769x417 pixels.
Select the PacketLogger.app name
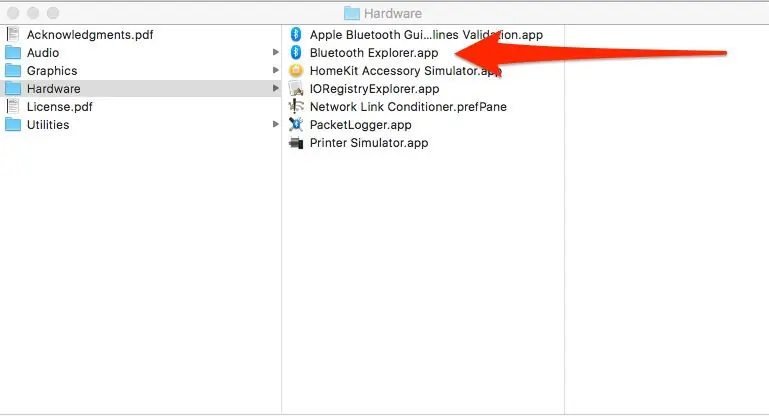coord(360,125)
